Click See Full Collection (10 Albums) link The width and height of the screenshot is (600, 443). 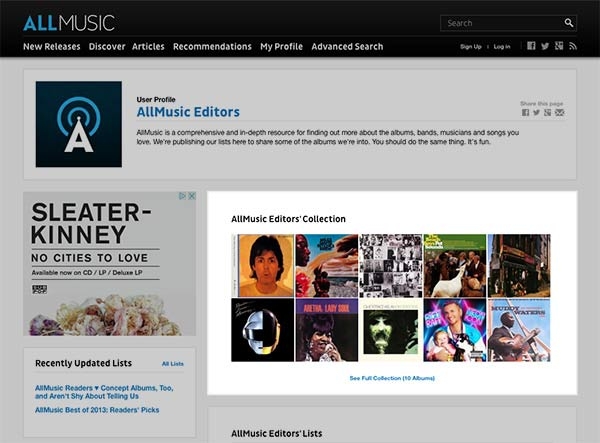click(392, 378)
